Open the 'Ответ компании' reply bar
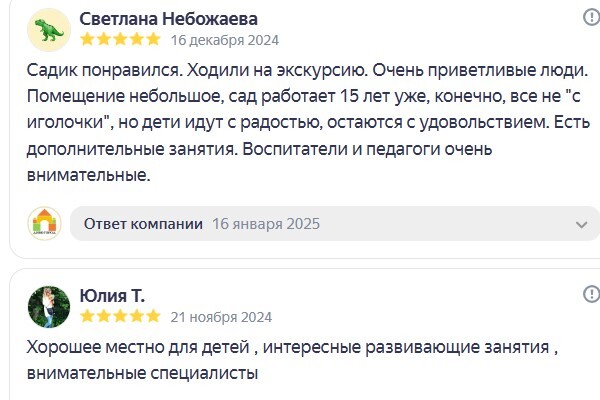 (335, 224)
